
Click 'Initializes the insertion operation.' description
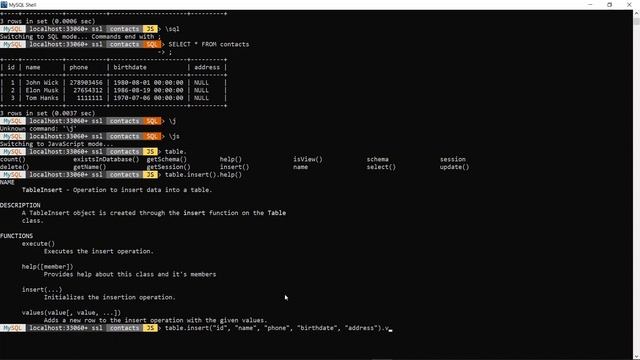tap(109, 297)
